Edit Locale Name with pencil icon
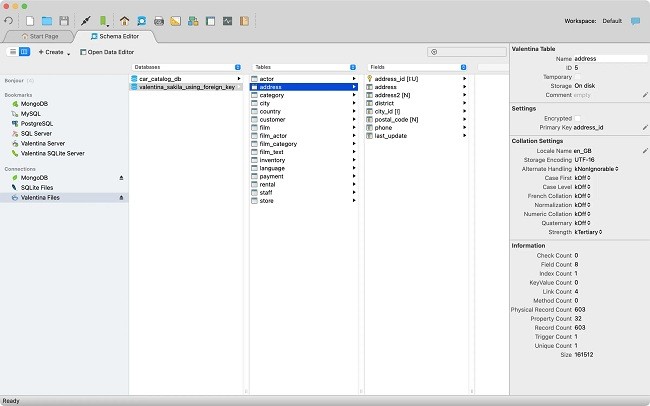650x406 pixels. 644,150
